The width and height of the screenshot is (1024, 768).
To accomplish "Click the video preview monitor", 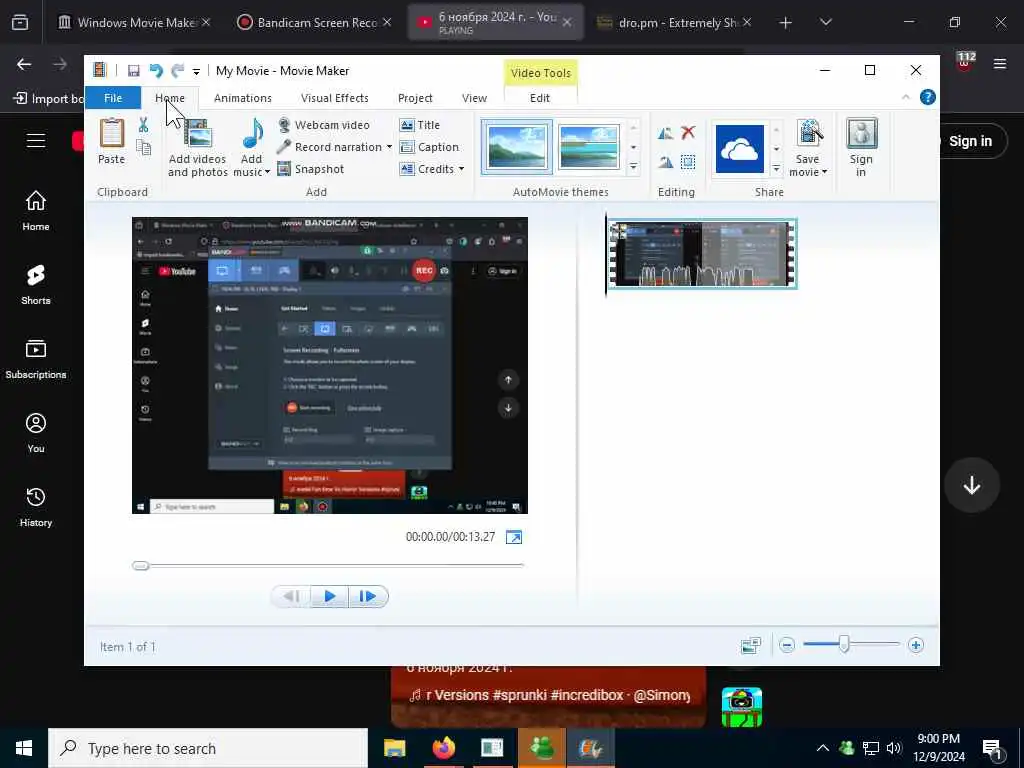I will tap(330, 366).
